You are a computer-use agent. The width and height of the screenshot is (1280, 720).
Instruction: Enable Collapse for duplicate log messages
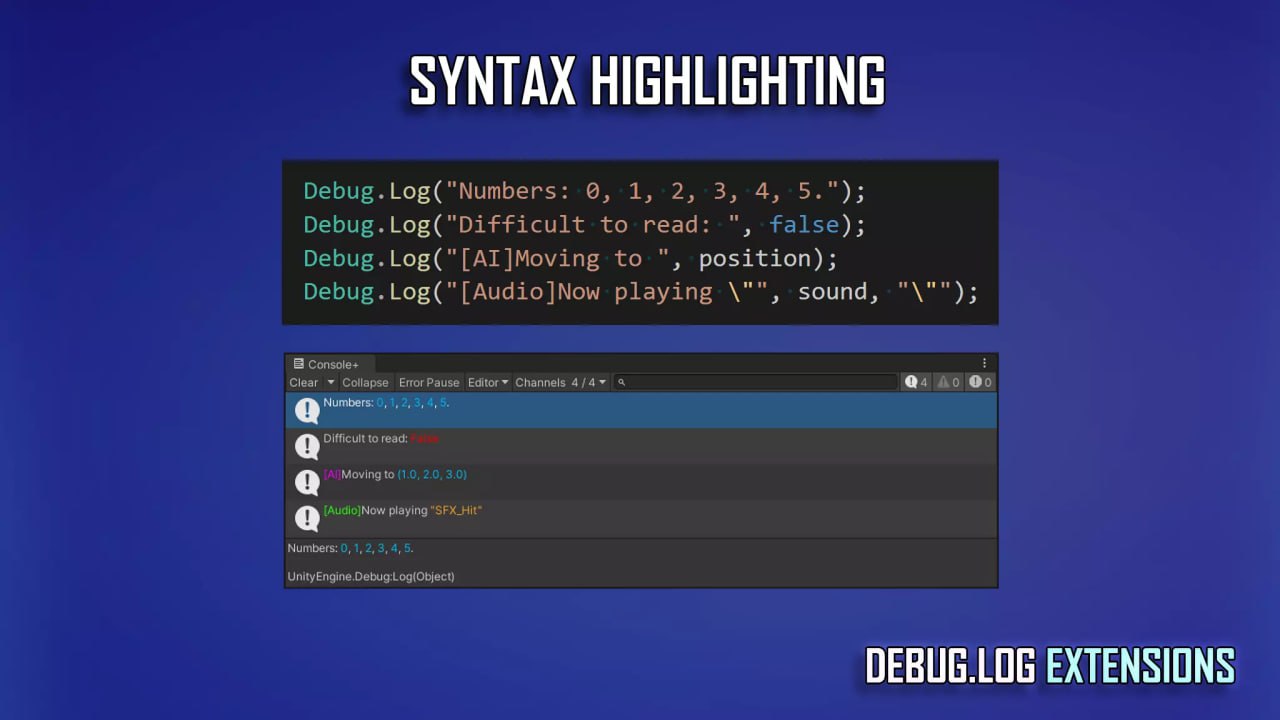[x=365, y=382]
